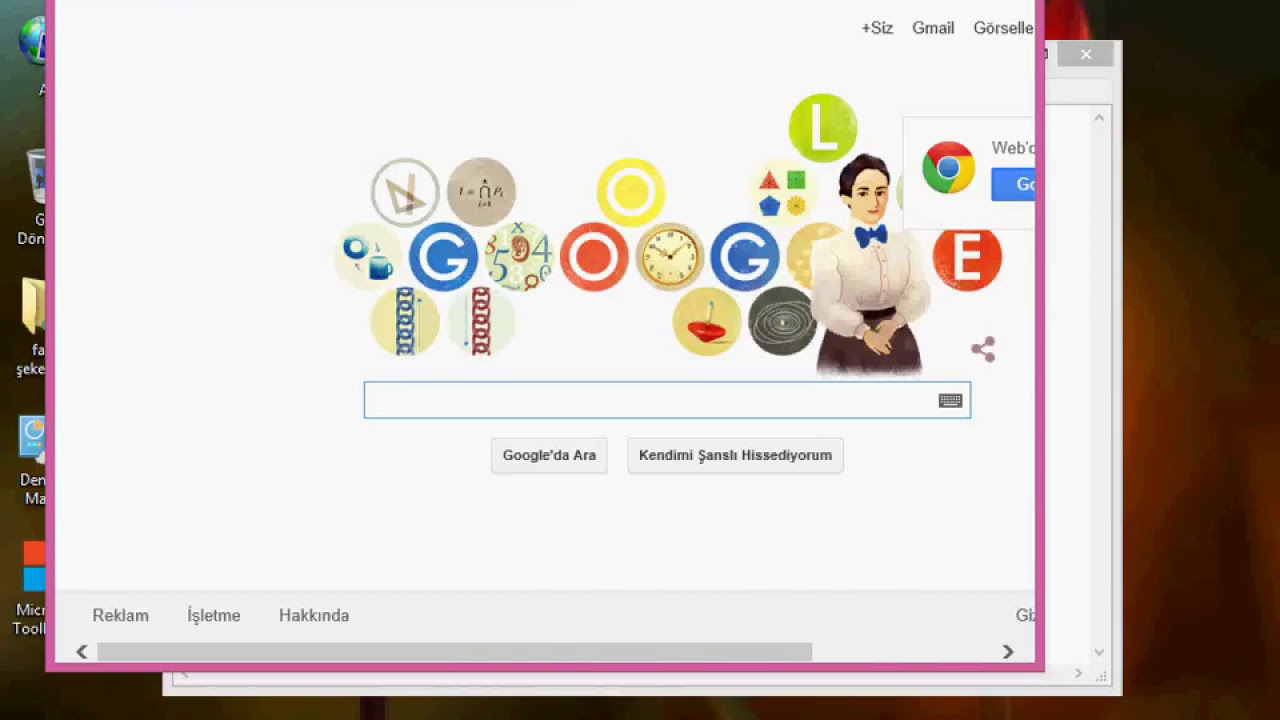The height and width of the screenshot is (720, 1280).
Task: Click the yellow ring doodle circle
Action: point(631,192)
